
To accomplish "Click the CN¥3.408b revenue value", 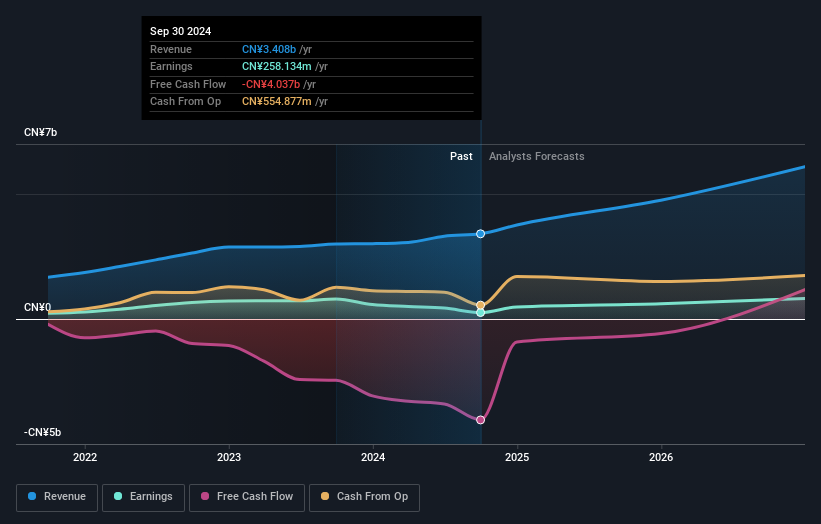I will tap(269, 49).
